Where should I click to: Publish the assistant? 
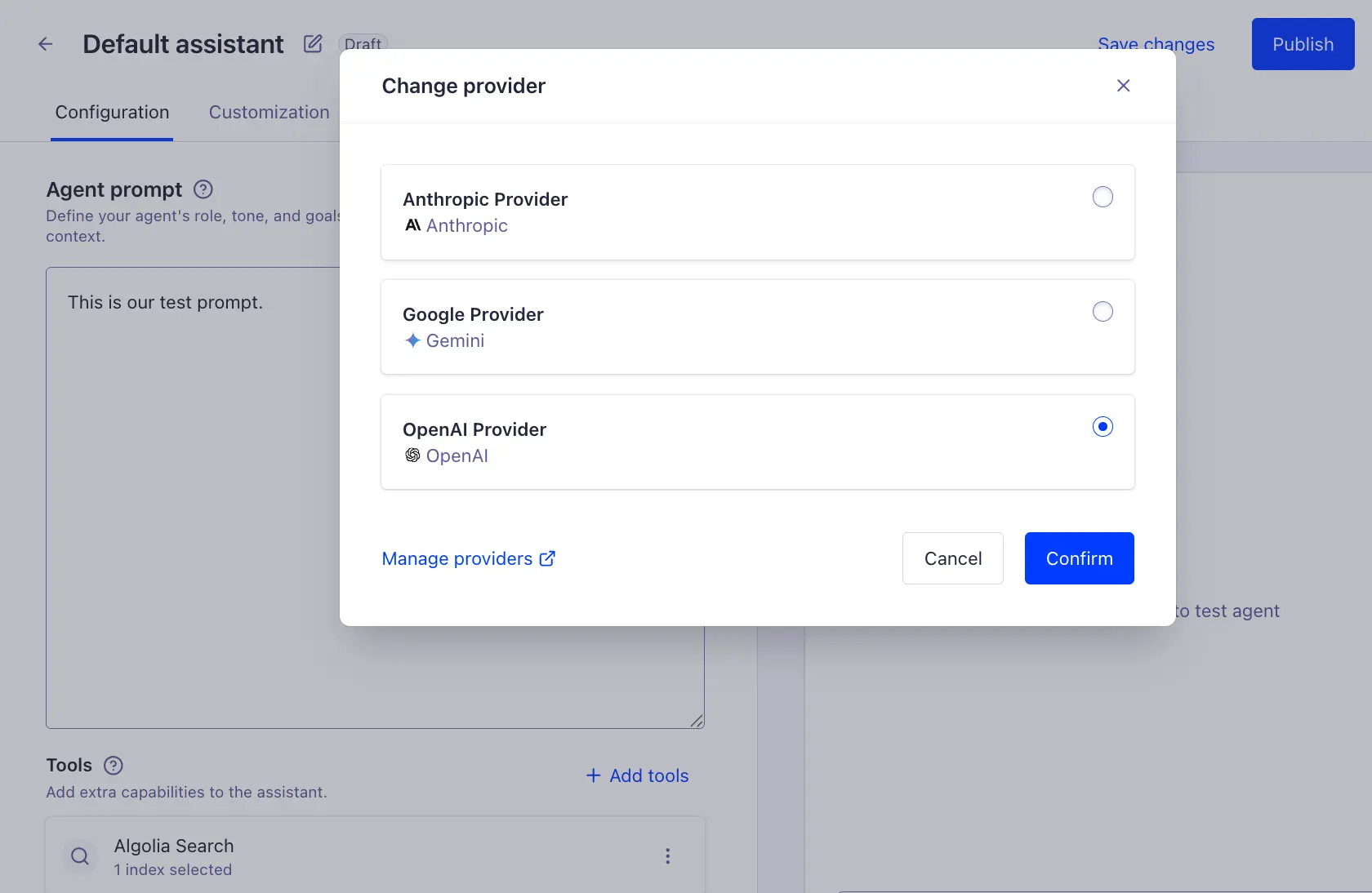point(1303,44)
